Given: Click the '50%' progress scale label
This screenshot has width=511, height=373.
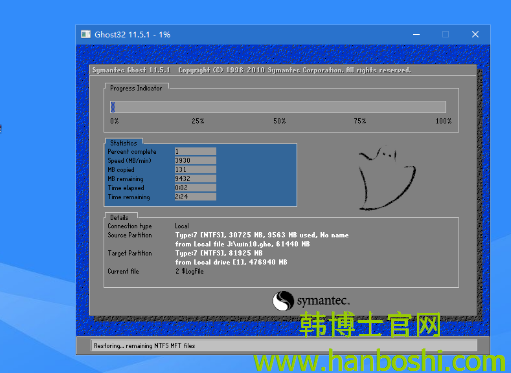Looking at the screenshot, I should 280,121.
